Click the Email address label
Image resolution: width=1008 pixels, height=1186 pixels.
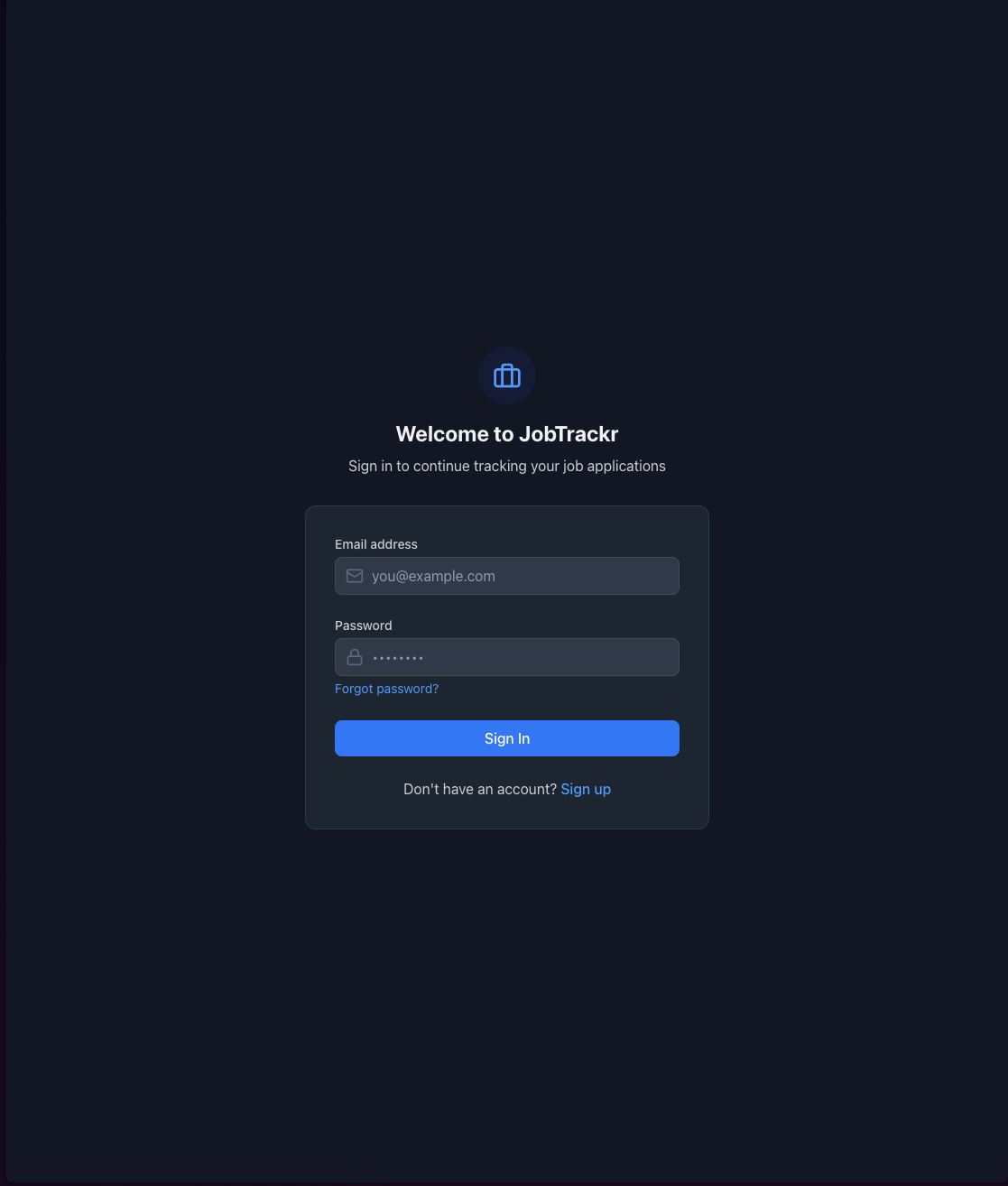coord(376,544)
